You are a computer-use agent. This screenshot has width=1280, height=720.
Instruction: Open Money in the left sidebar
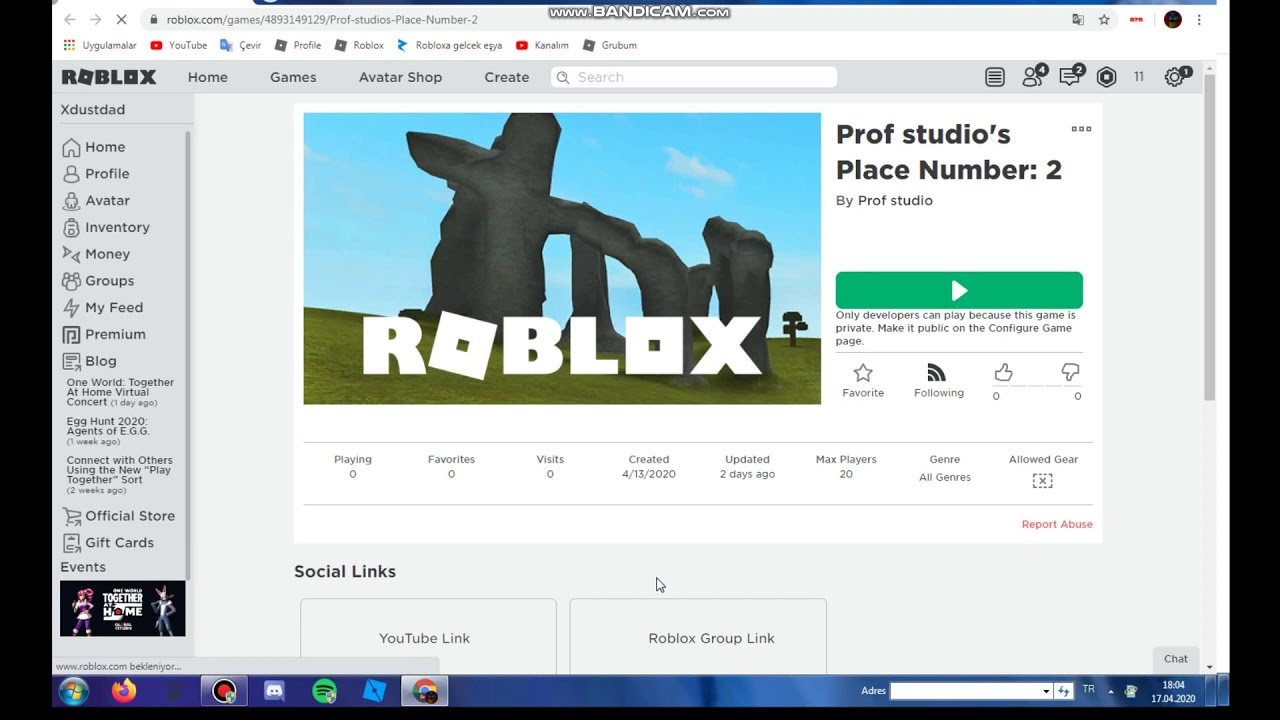96,254
